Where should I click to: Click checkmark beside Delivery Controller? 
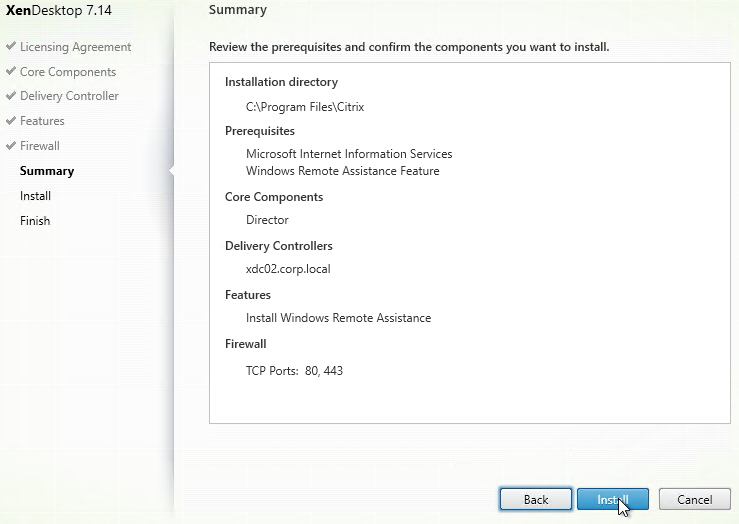click(11, 96)
